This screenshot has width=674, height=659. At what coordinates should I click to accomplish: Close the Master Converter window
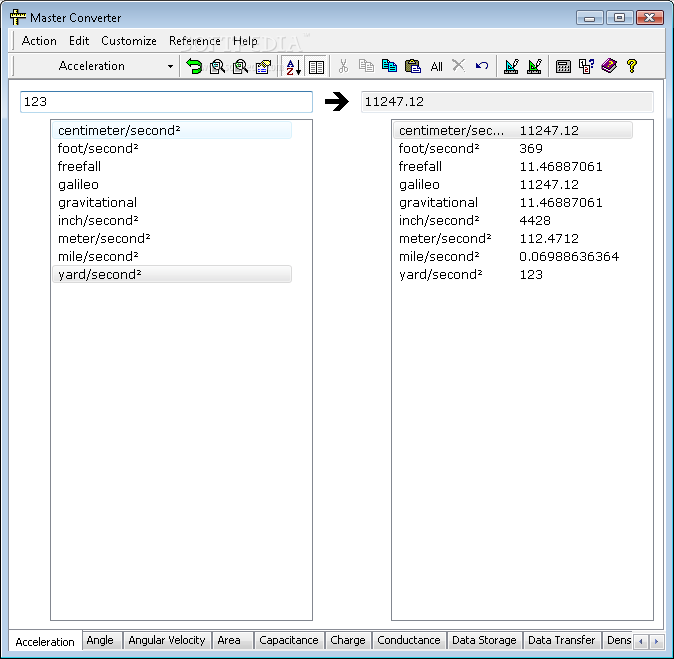(649, 18)
